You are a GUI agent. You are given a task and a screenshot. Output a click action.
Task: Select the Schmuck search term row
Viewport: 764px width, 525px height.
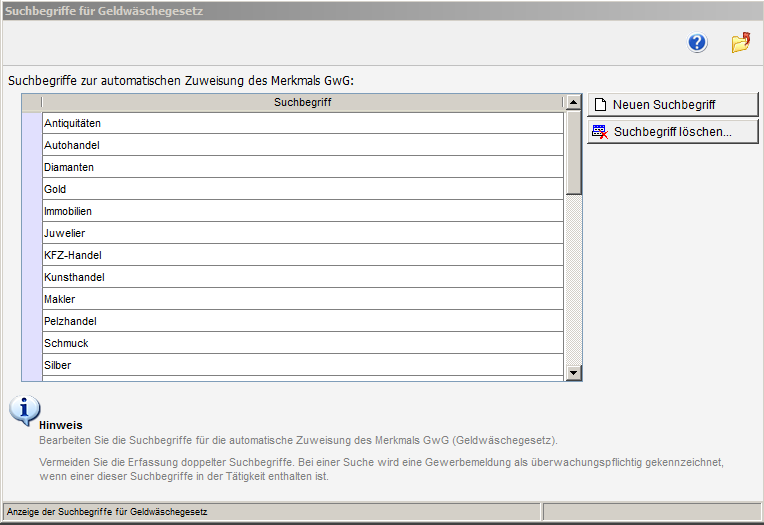(302, 343)
